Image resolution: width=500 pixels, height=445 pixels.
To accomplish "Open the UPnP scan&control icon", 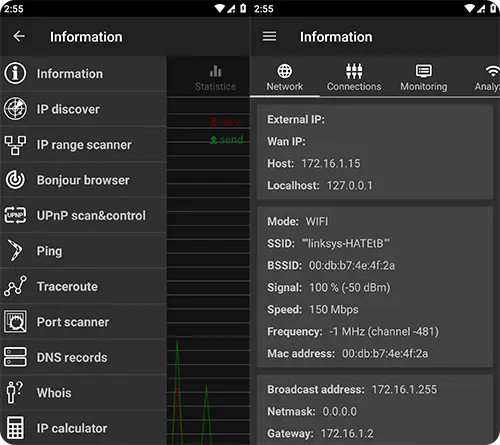I will click(15, 215).
